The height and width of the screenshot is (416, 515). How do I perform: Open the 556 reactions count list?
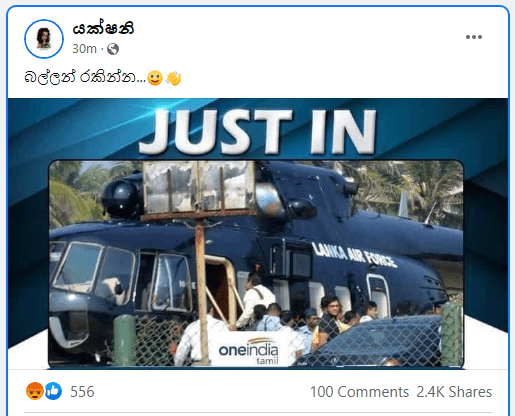click(x=82, y=392)
